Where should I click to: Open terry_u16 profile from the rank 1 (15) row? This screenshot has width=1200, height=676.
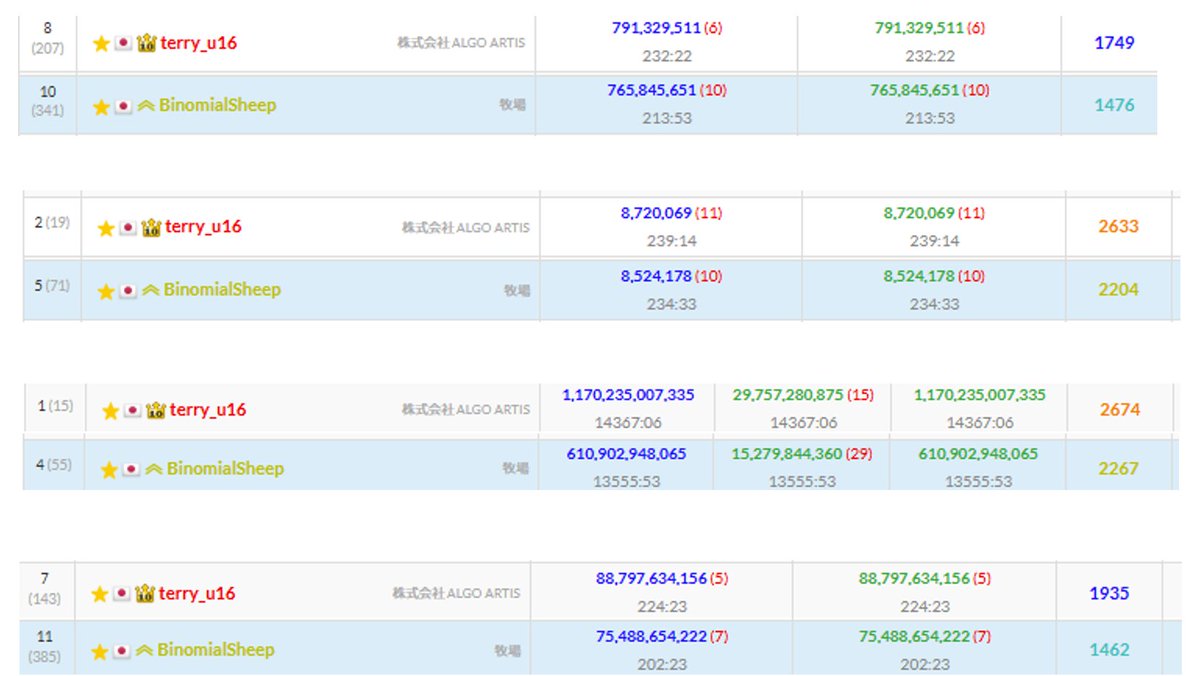(208, 410)
